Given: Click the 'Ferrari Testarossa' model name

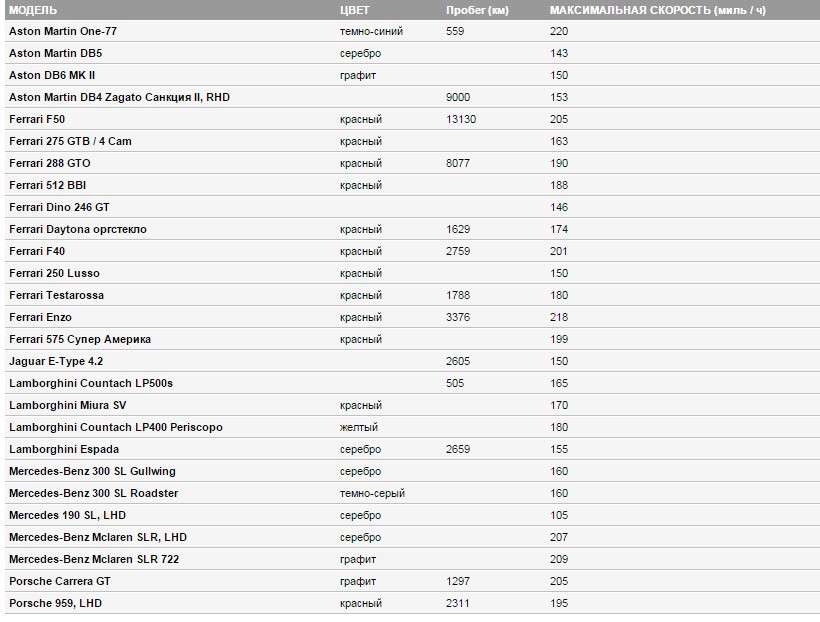Looking at the screenshot, I should pyautogui.click(x=56, y=295).
